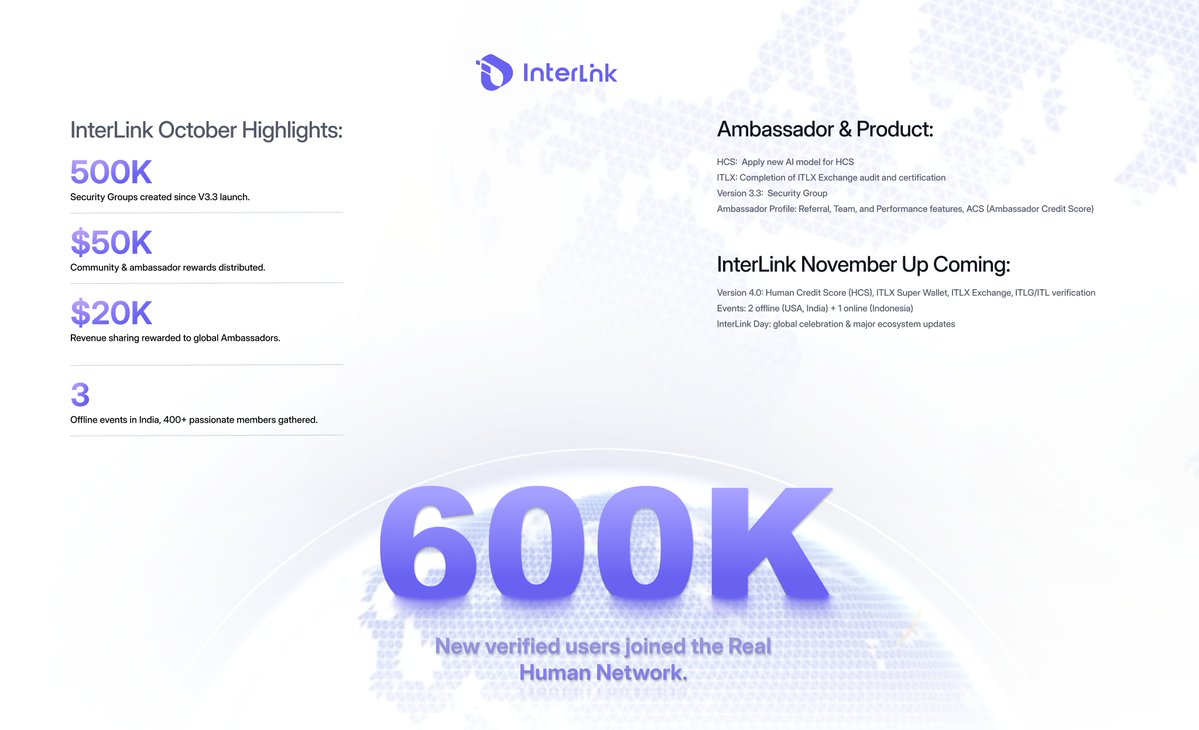Click the InterLink logo icon
This screenshot has height=730, width=1199.
[494, 73]
